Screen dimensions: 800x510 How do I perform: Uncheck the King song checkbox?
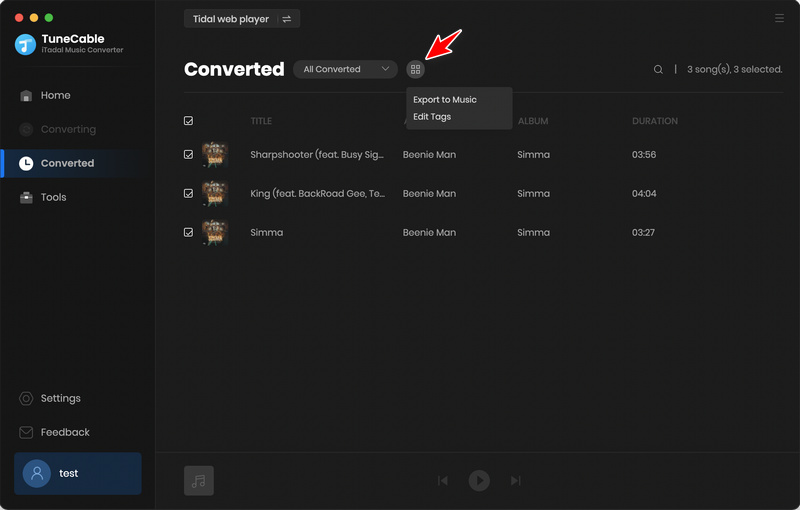click(x=188, y=193)
